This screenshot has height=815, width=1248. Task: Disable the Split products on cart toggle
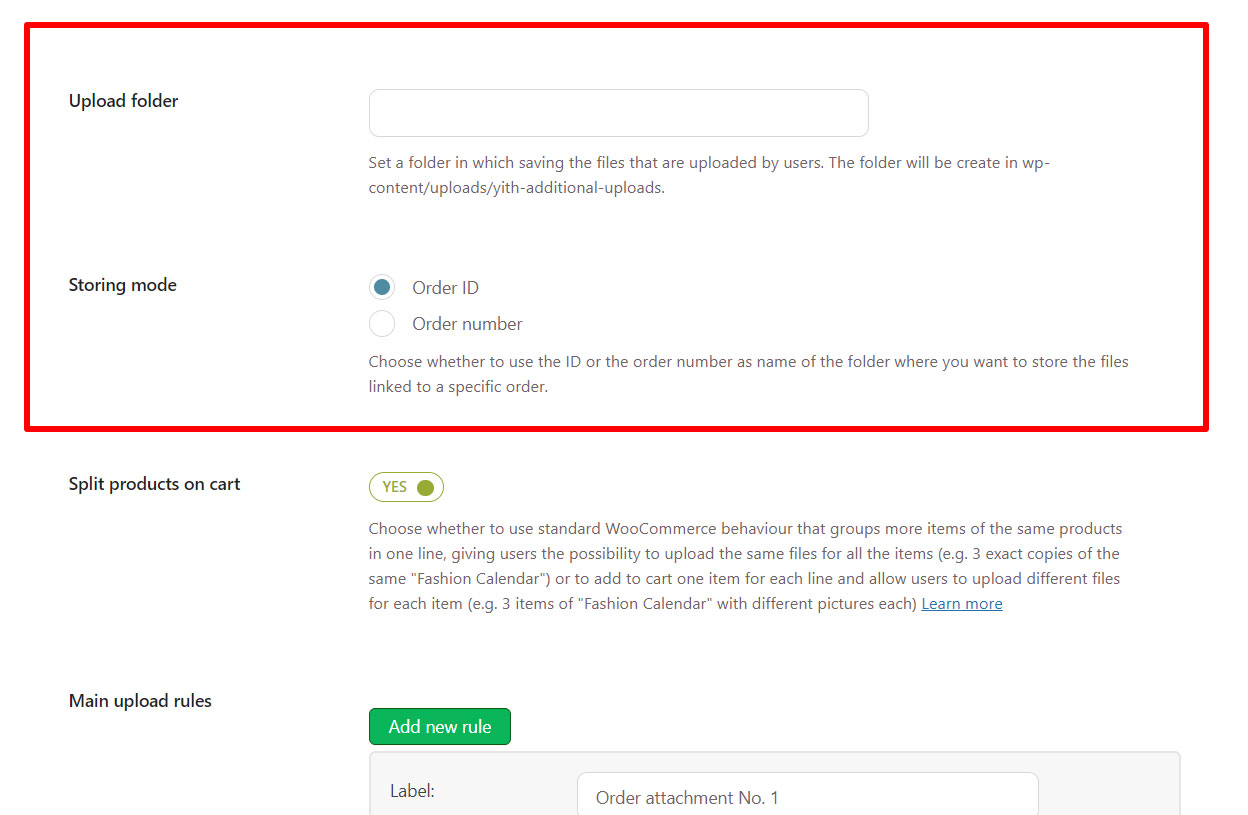(406, 487)
